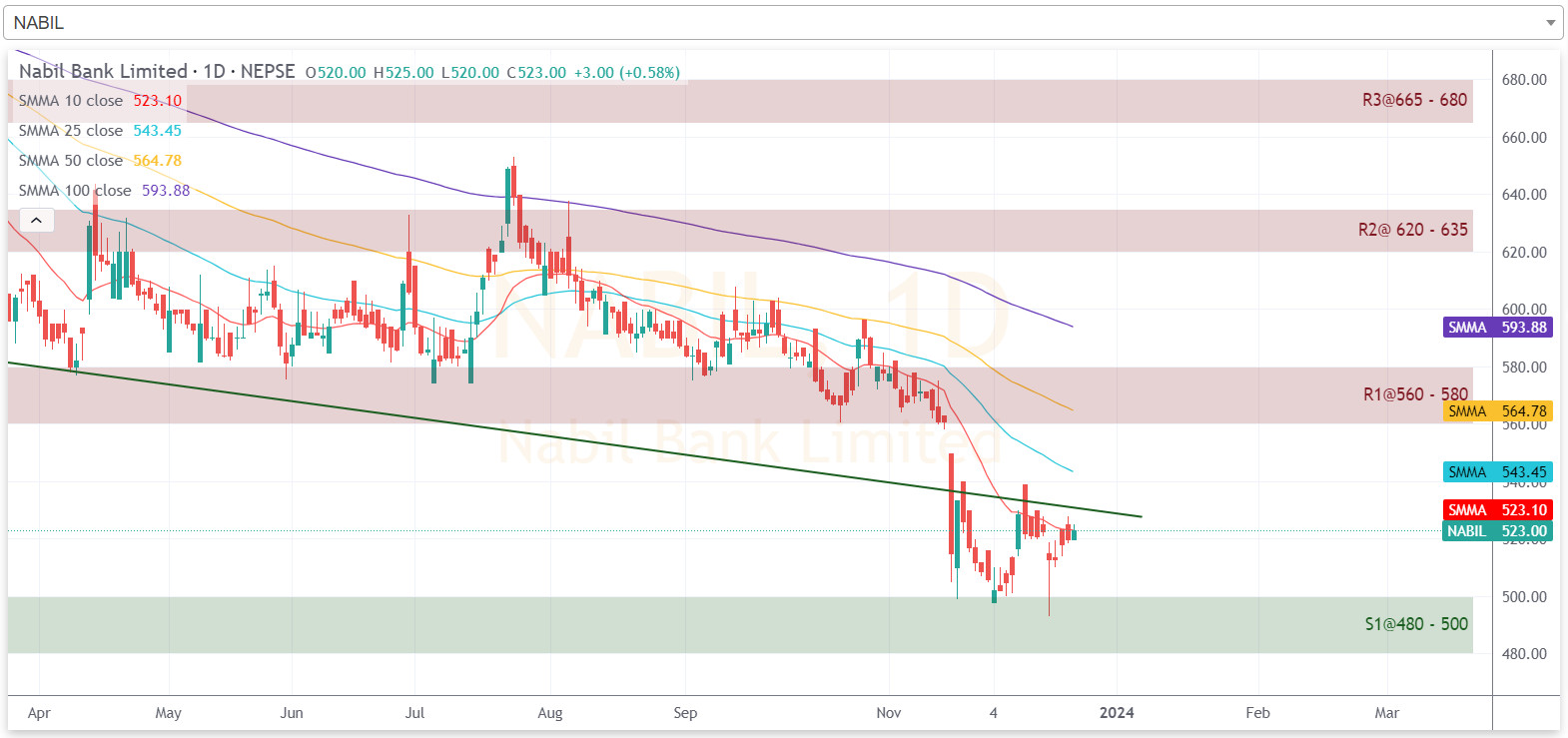The width and height of the screenshot is (1568, 738).
Task: Click the 2024 label on the time axis
Action: 1117,713
